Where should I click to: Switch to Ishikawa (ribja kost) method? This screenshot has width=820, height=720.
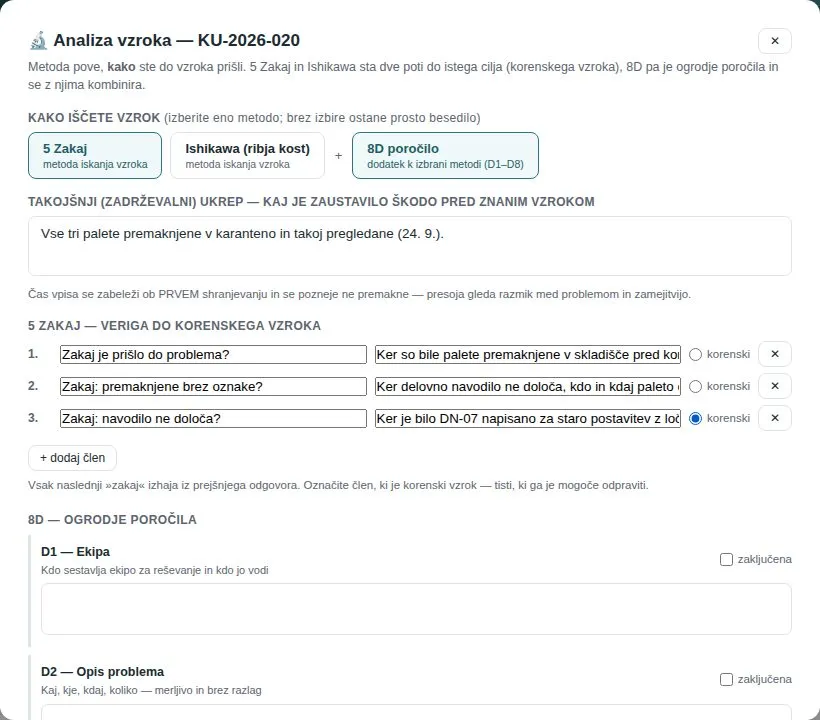tap(247, 155)
